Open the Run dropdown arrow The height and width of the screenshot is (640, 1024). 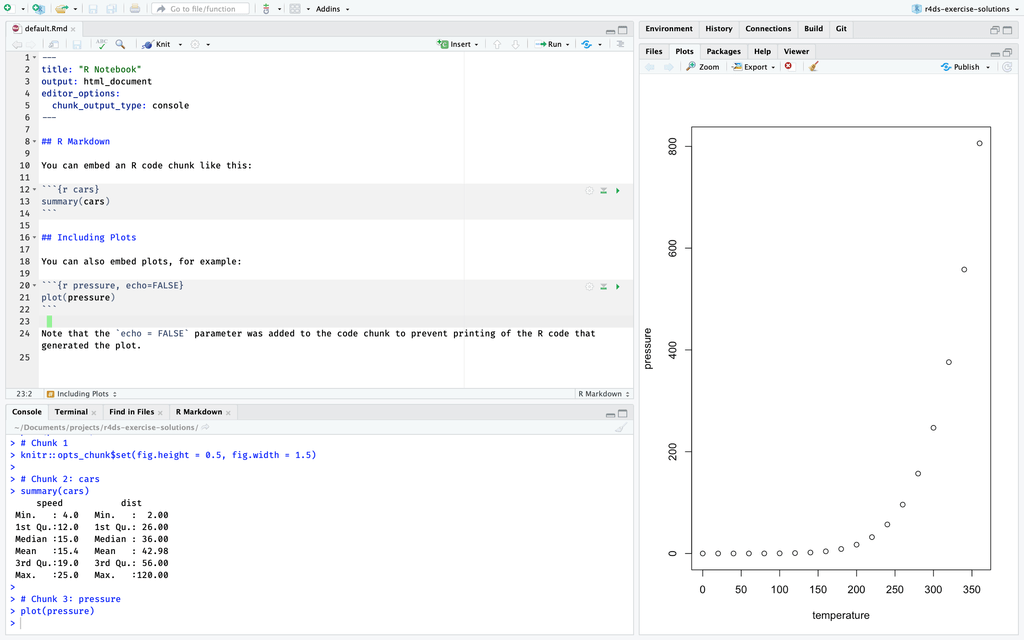568,44
